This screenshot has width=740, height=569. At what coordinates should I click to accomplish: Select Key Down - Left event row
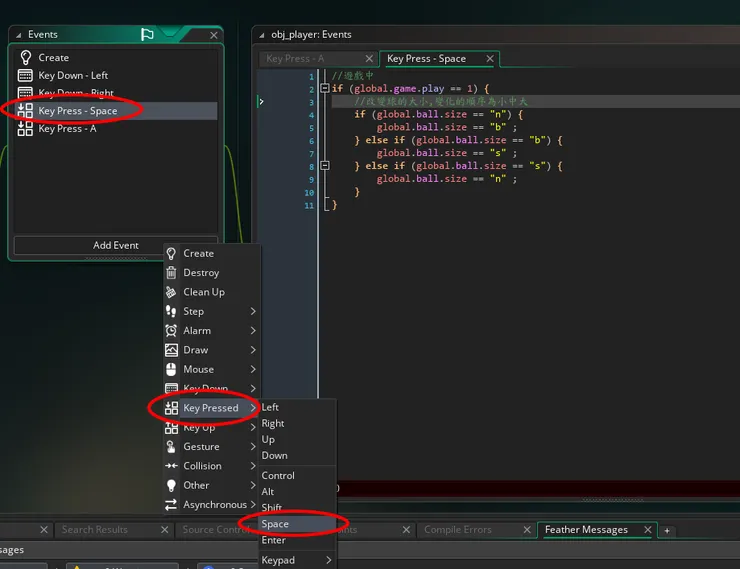(116, 75)
